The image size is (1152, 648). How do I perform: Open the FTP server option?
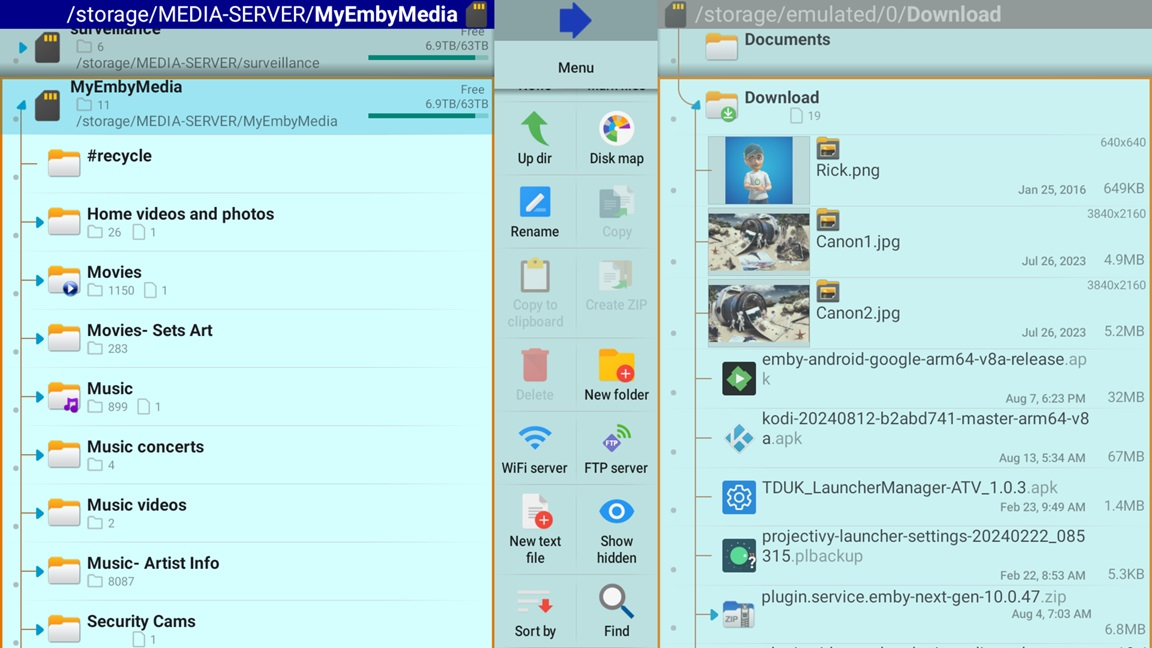pyautogui.click(x=616, y=439)
